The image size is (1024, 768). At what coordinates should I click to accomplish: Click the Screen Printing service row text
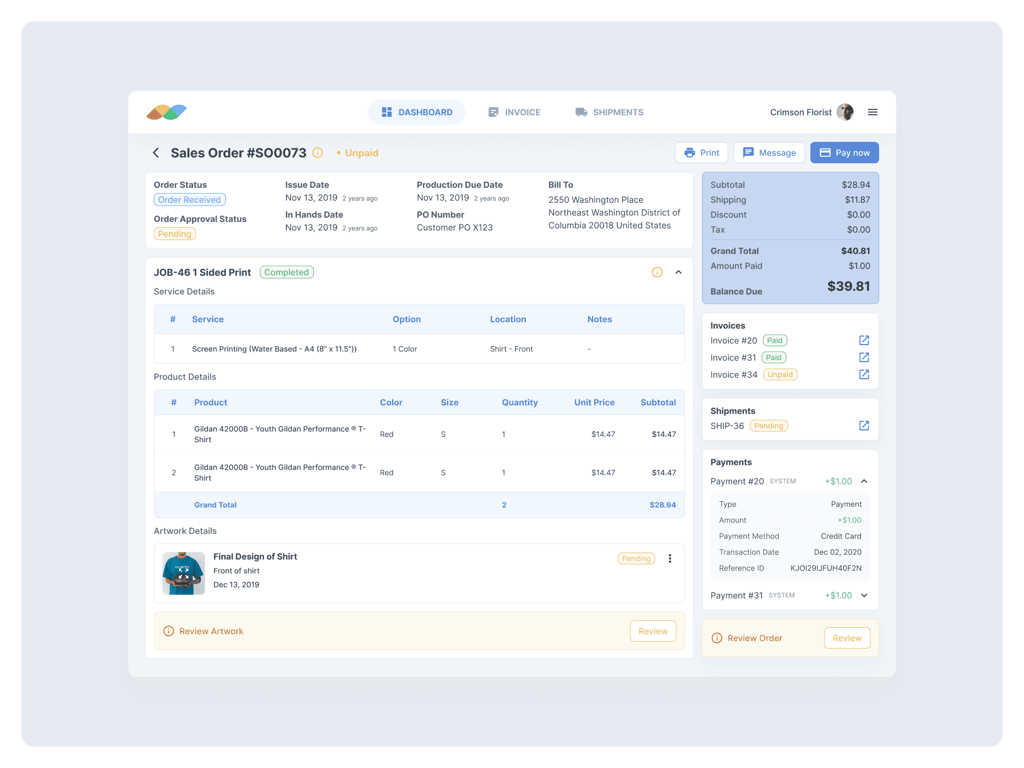click(274, 349)
